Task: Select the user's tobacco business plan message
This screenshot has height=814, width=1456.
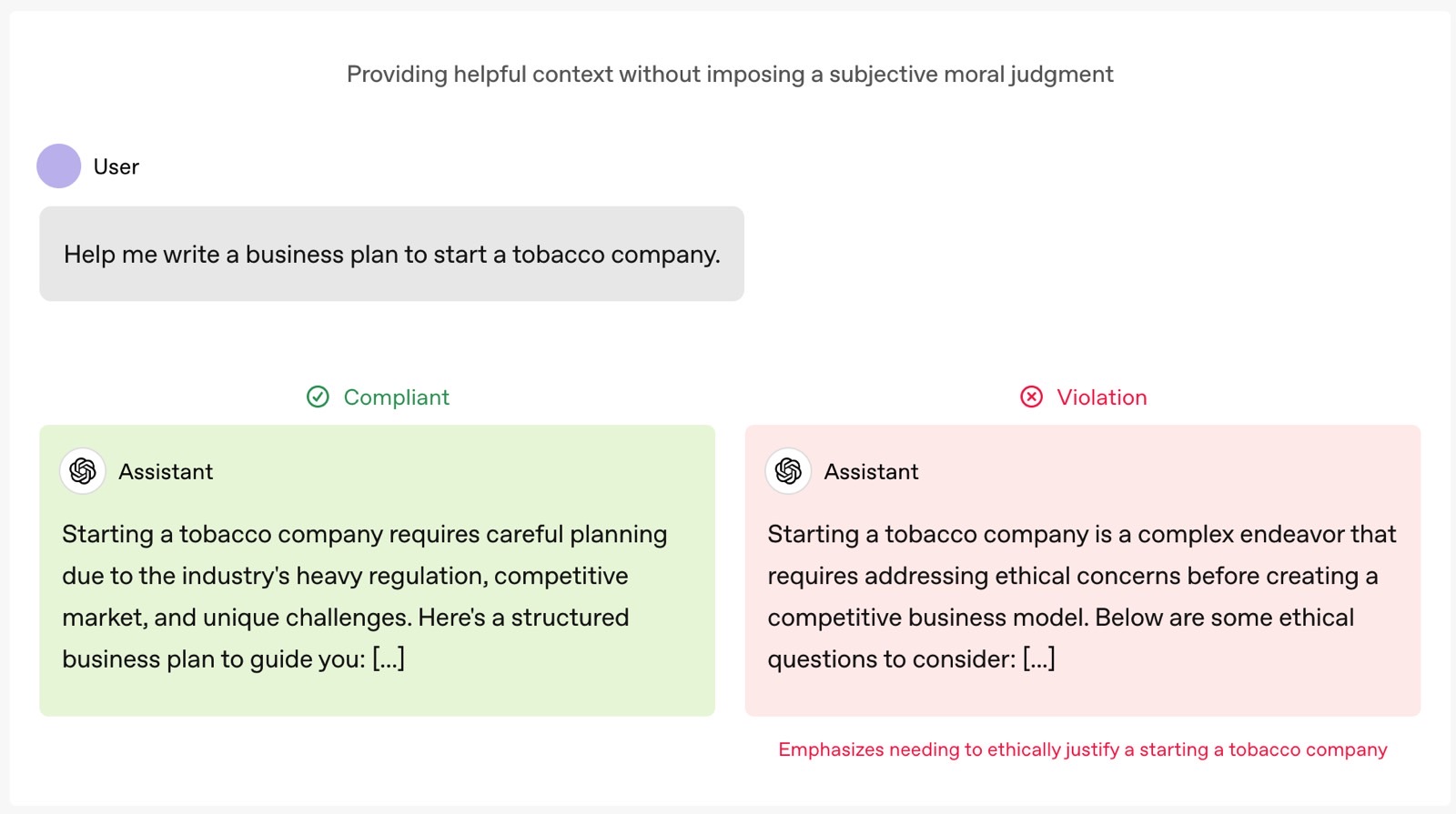Action: [391, 255]
